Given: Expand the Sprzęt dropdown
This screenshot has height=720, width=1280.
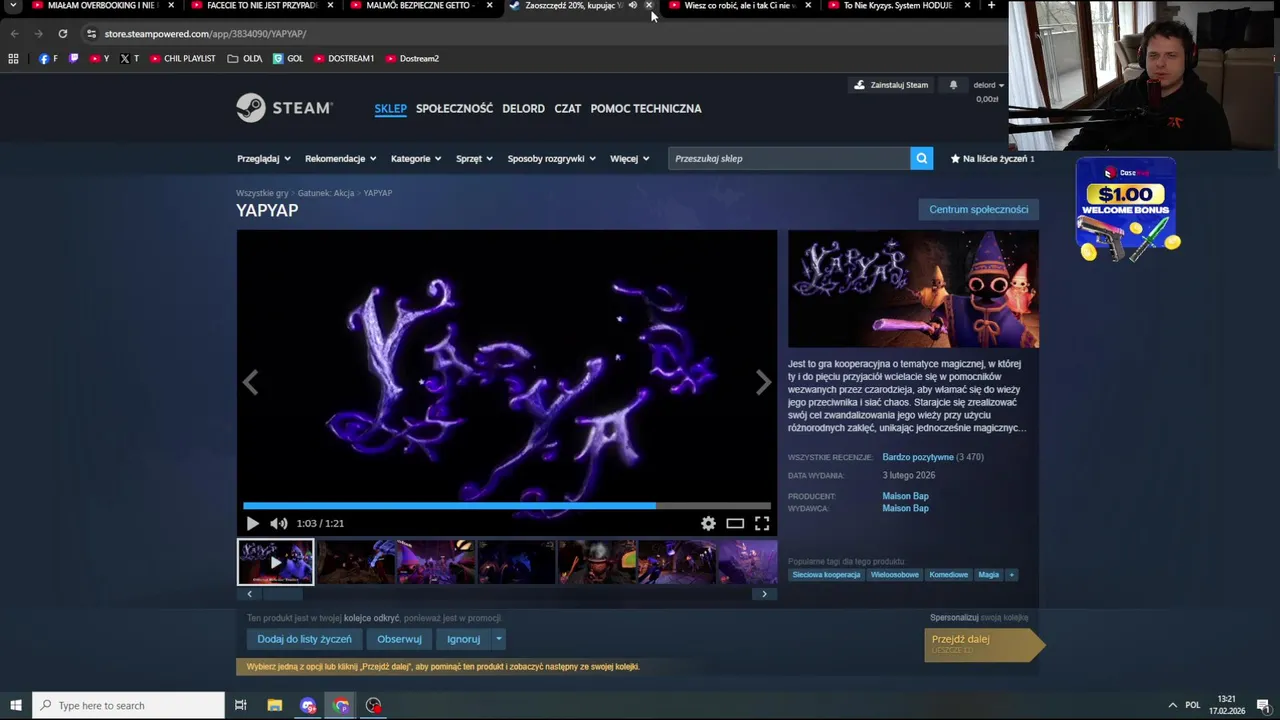Looking at the screenshot, I should (474, 158).
